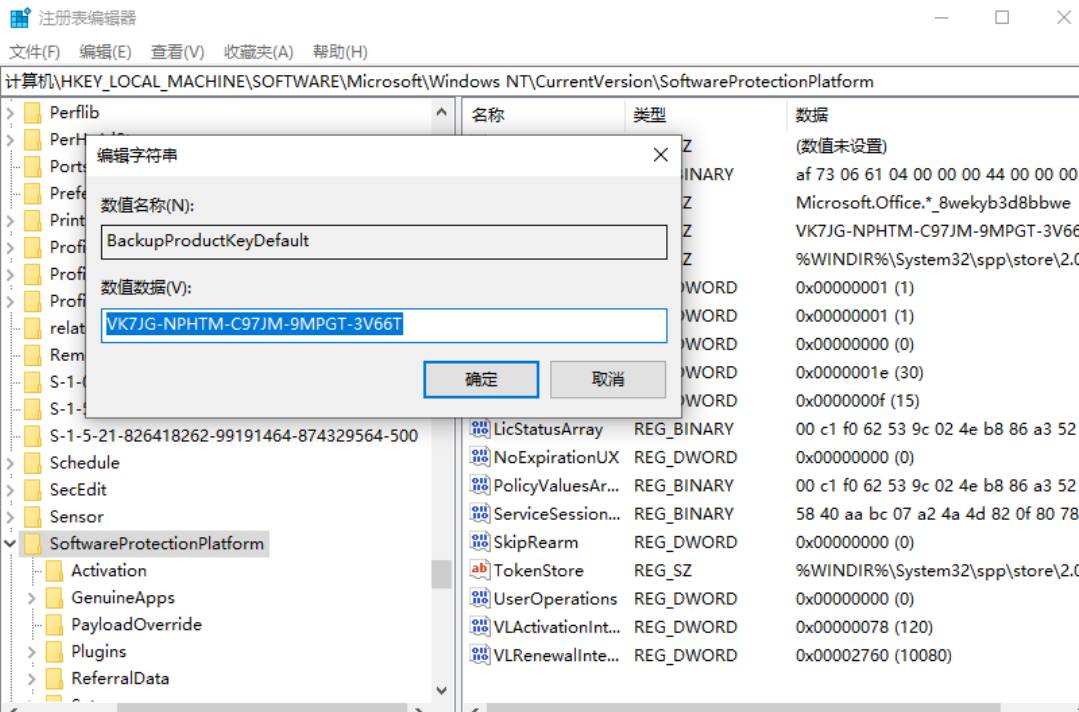
Task: Click the SkipRearm DWORD value icon
Action: pyautogui.click(x=479, y=541)
